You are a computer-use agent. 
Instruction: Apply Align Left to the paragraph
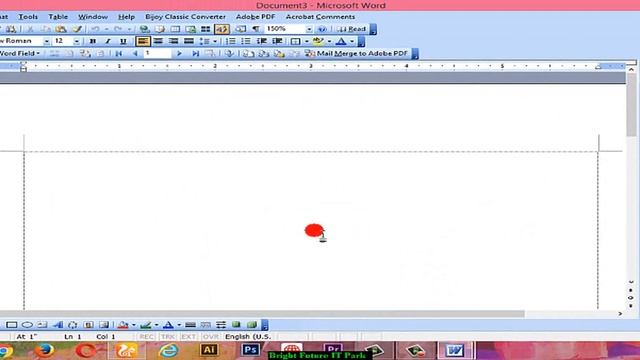coord(143,41)
